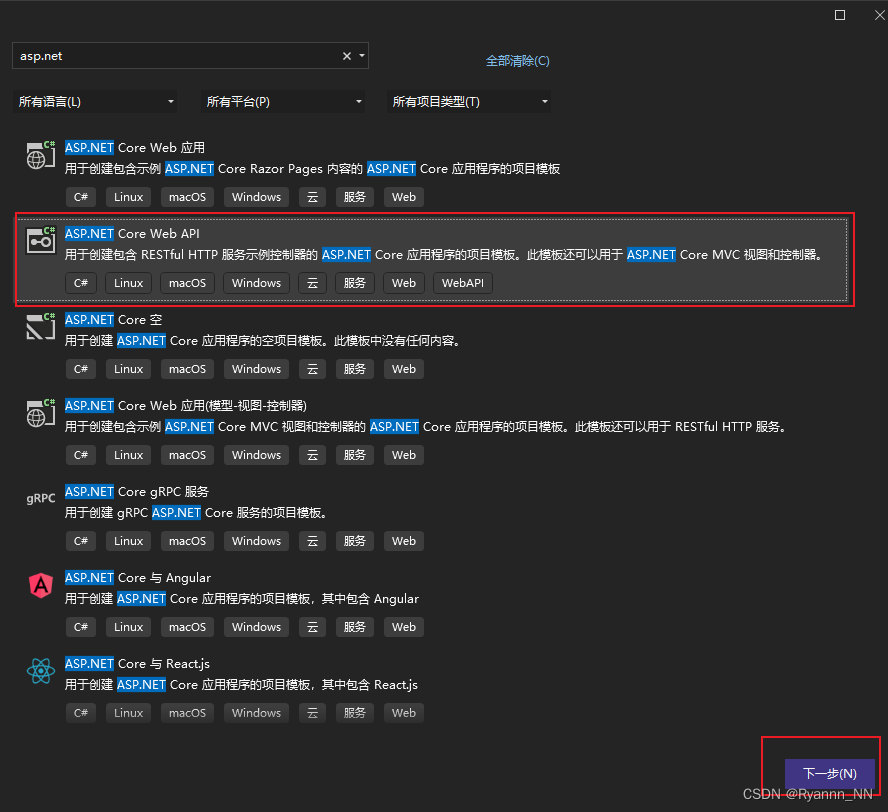Viewport: 888px width, 812px height.
Task: Click the React.js template description text
Action: pos(241,685)
